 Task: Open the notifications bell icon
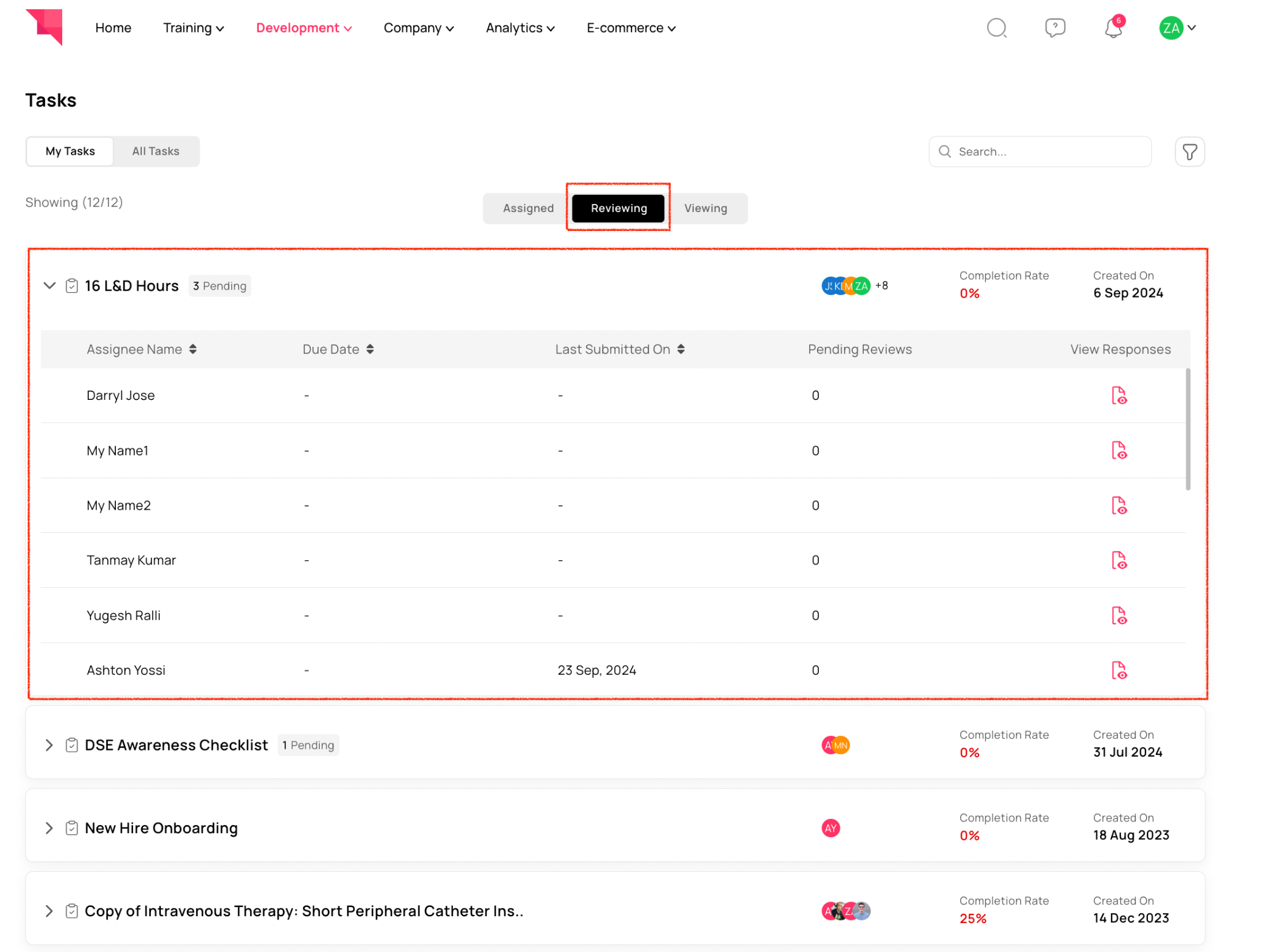coord(1113,28)
